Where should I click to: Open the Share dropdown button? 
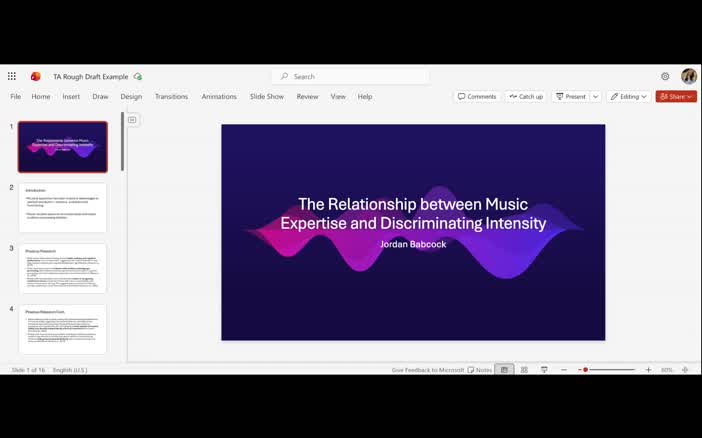coord(676,96)
